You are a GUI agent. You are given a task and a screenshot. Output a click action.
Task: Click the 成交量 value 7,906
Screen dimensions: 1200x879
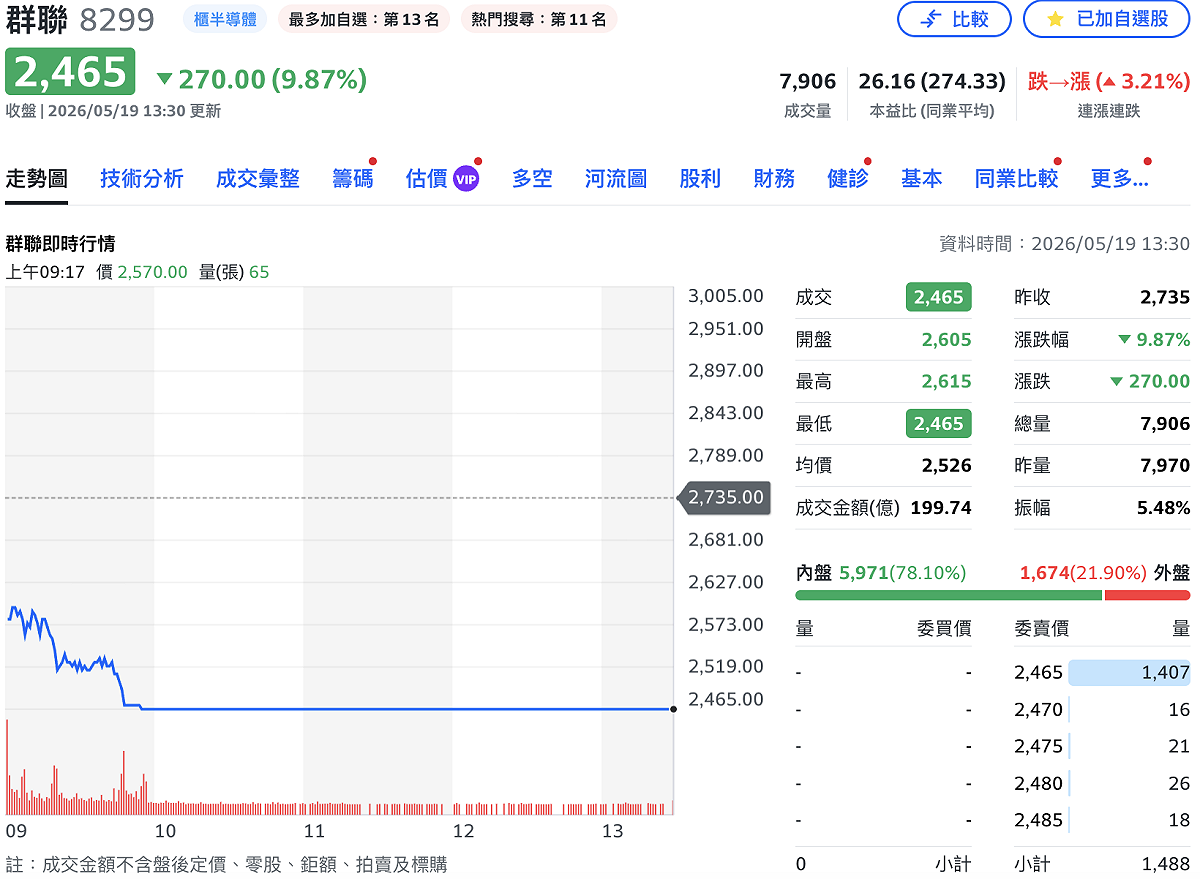click(807, 81)
